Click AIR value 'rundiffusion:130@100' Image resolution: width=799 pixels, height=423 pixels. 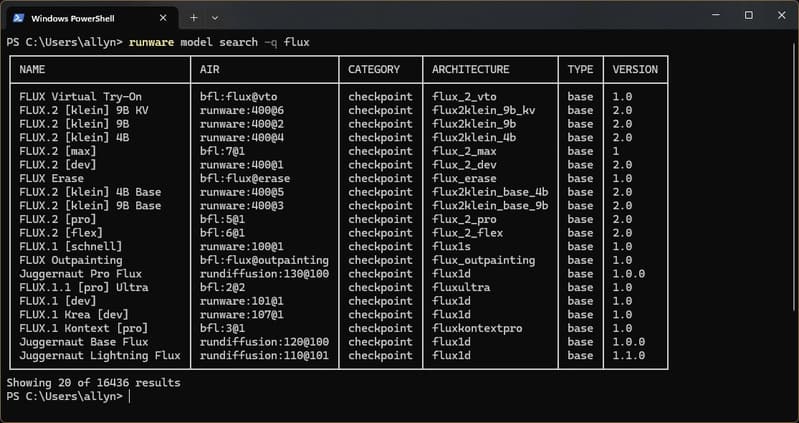(264, 274)
